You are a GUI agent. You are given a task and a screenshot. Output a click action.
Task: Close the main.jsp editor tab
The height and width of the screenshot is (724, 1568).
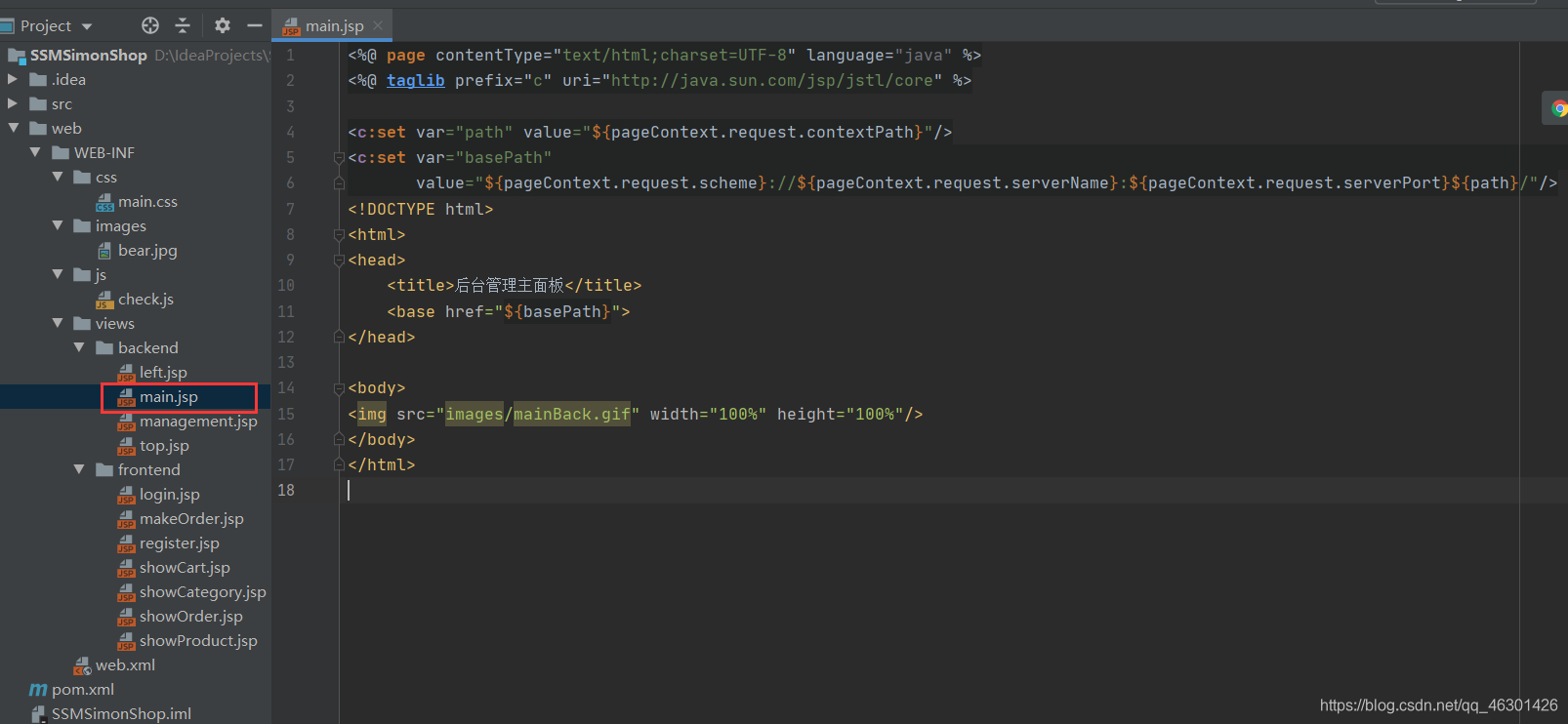coord(378,25)
